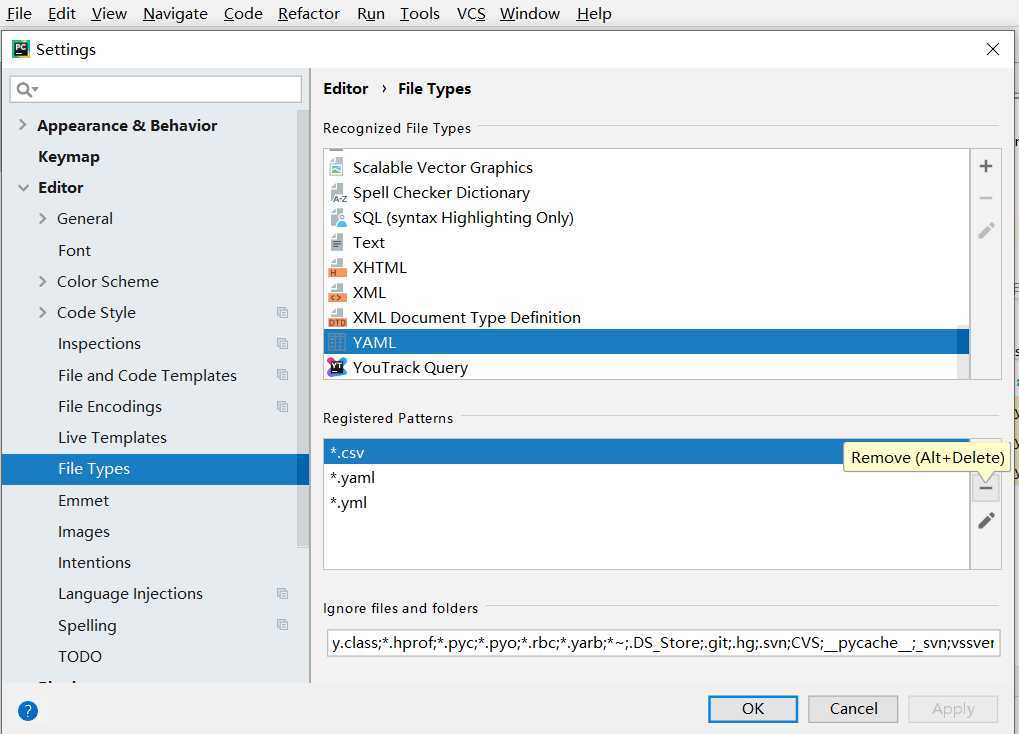The height and width of the screenshot is (734, 1019).
Task: Click the settings search field
Action: (156, 90)
